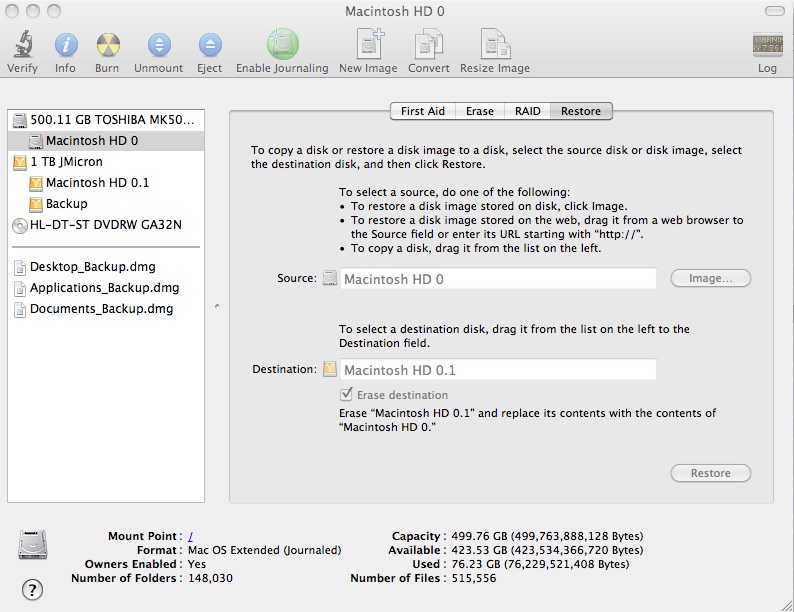Click the Image... button

710,278
